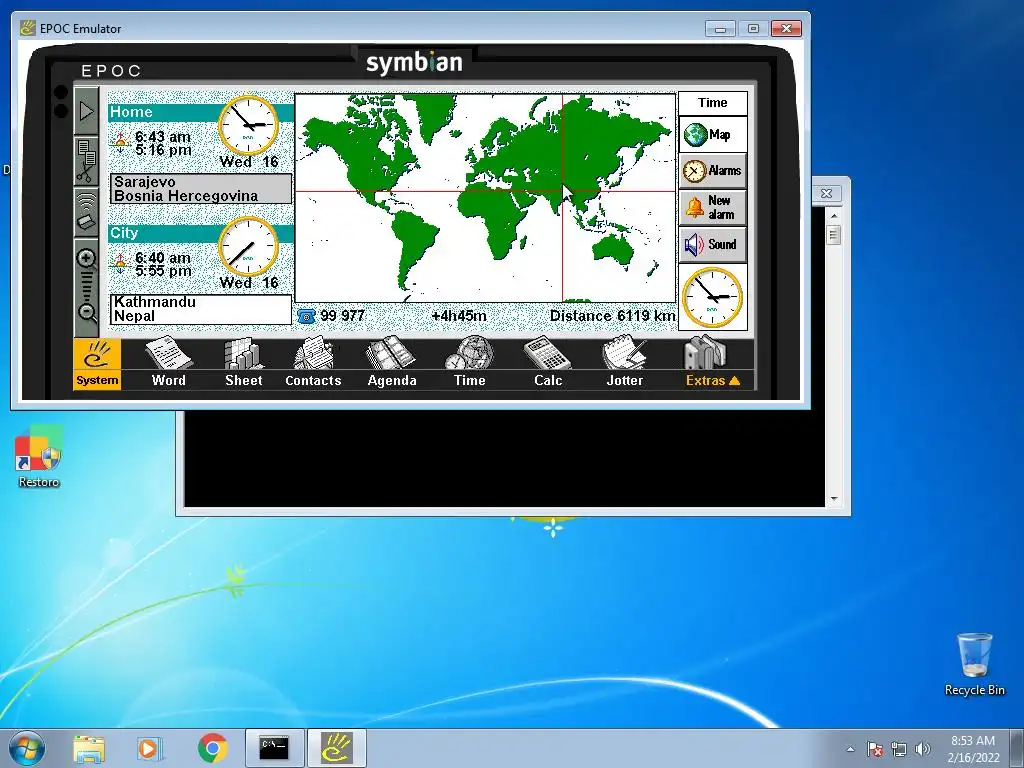1024x768 pixels.
Task: Click the +4h45m time offset
Action: click(459, 316)
